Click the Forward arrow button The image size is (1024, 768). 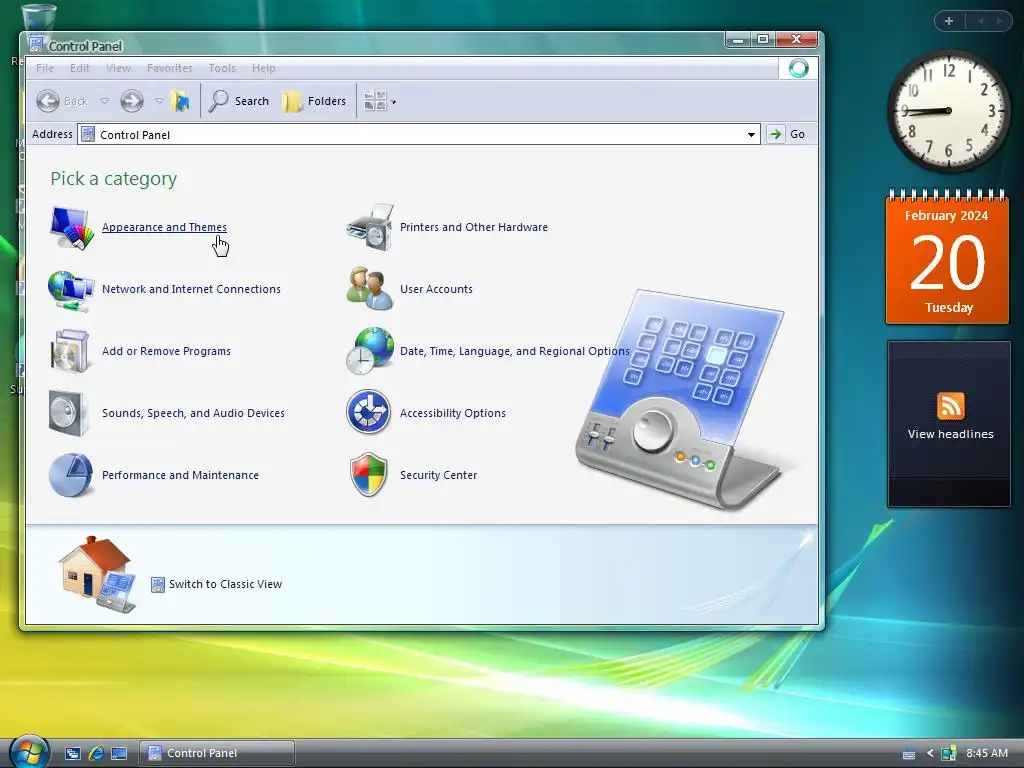(x=132, y=101)
